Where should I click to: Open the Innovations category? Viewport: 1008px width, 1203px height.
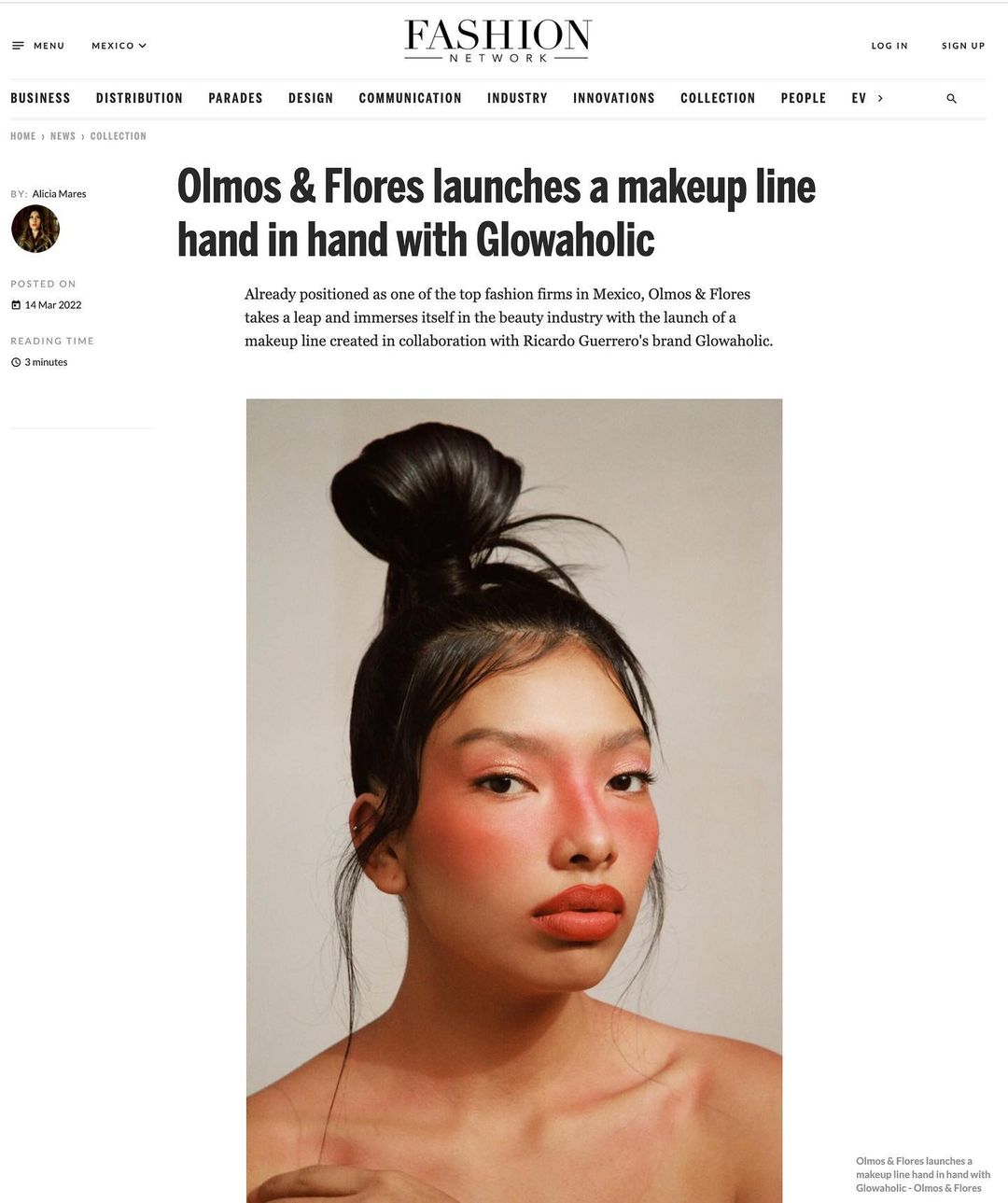tap(614, 98)
